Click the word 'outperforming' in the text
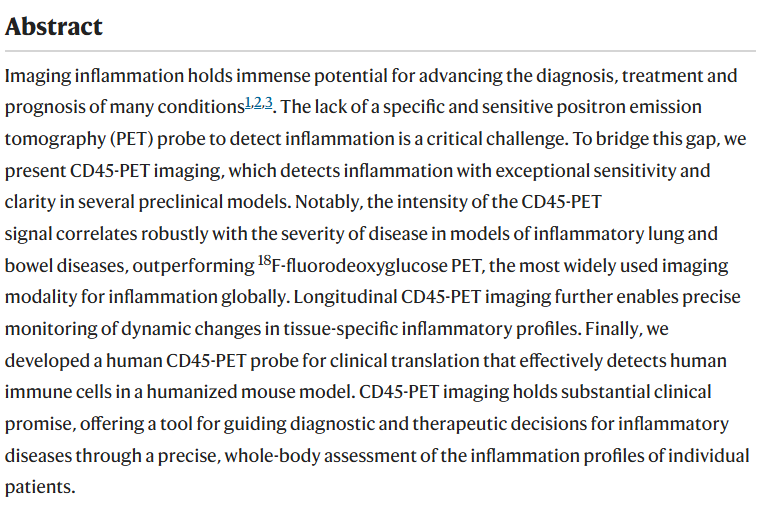Viewport: 763px width, 505px height. click(x=193, y=267)
